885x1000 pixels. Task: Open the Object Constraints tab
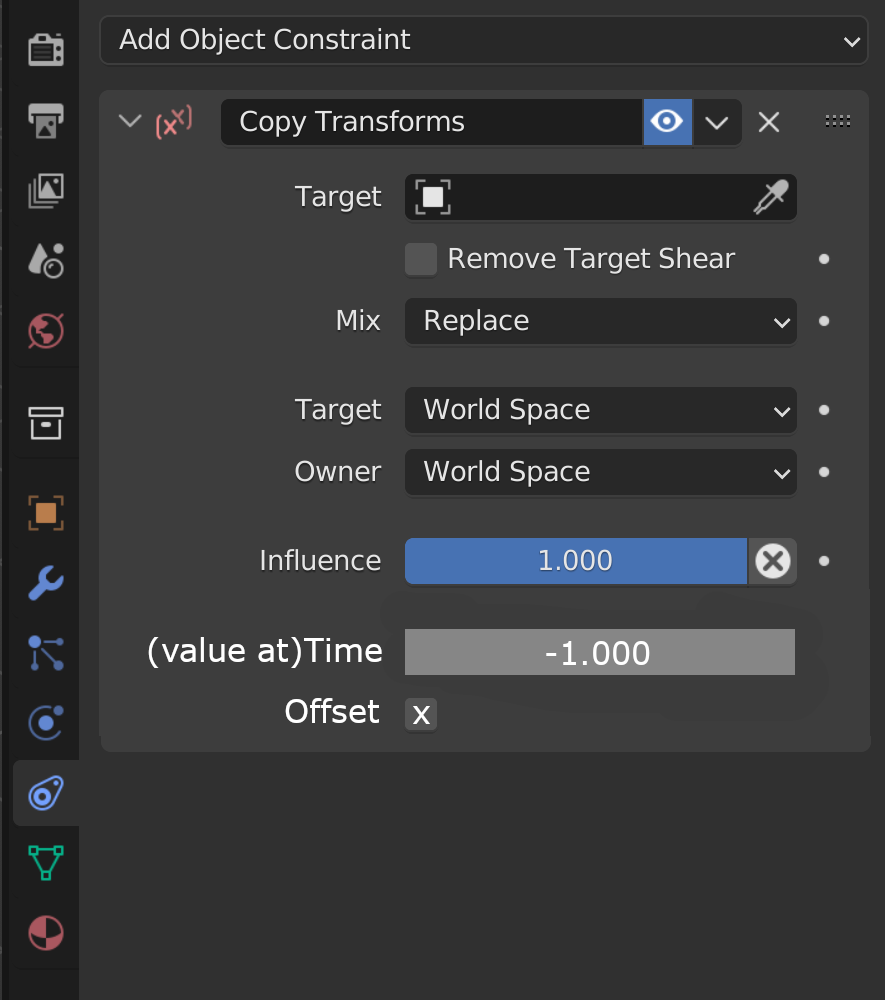click(46, 793)
